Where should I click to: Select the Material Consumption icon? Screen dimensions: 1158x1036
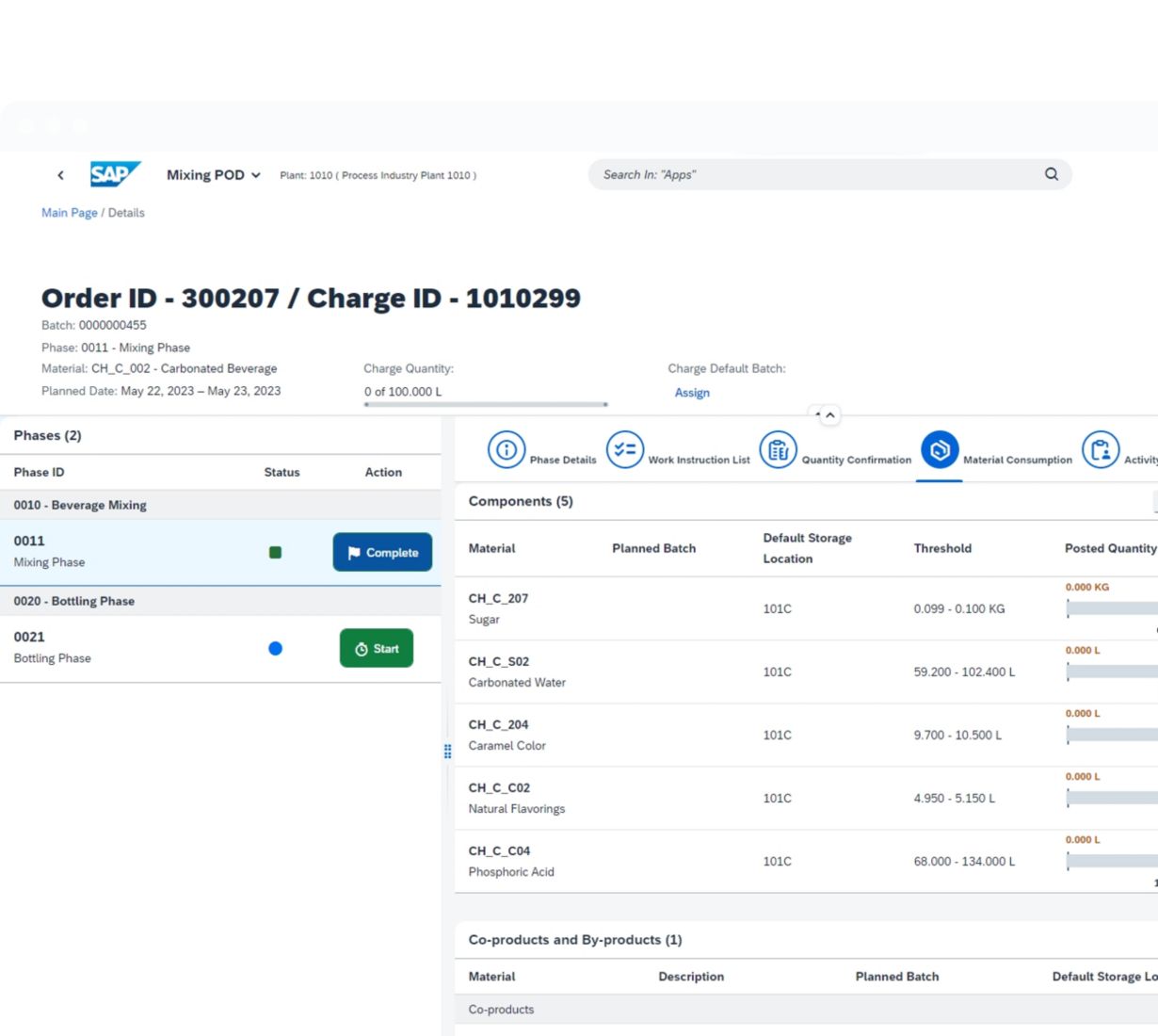[939, 450]
